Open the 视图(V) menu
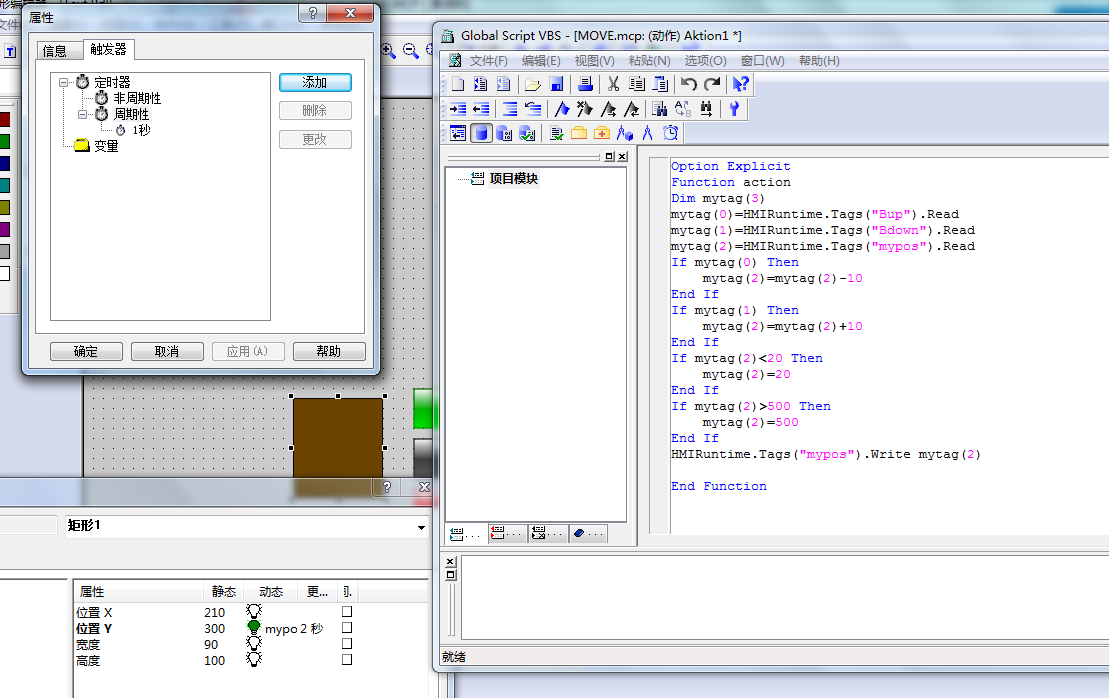1109x698 pixels. (594, 61)
